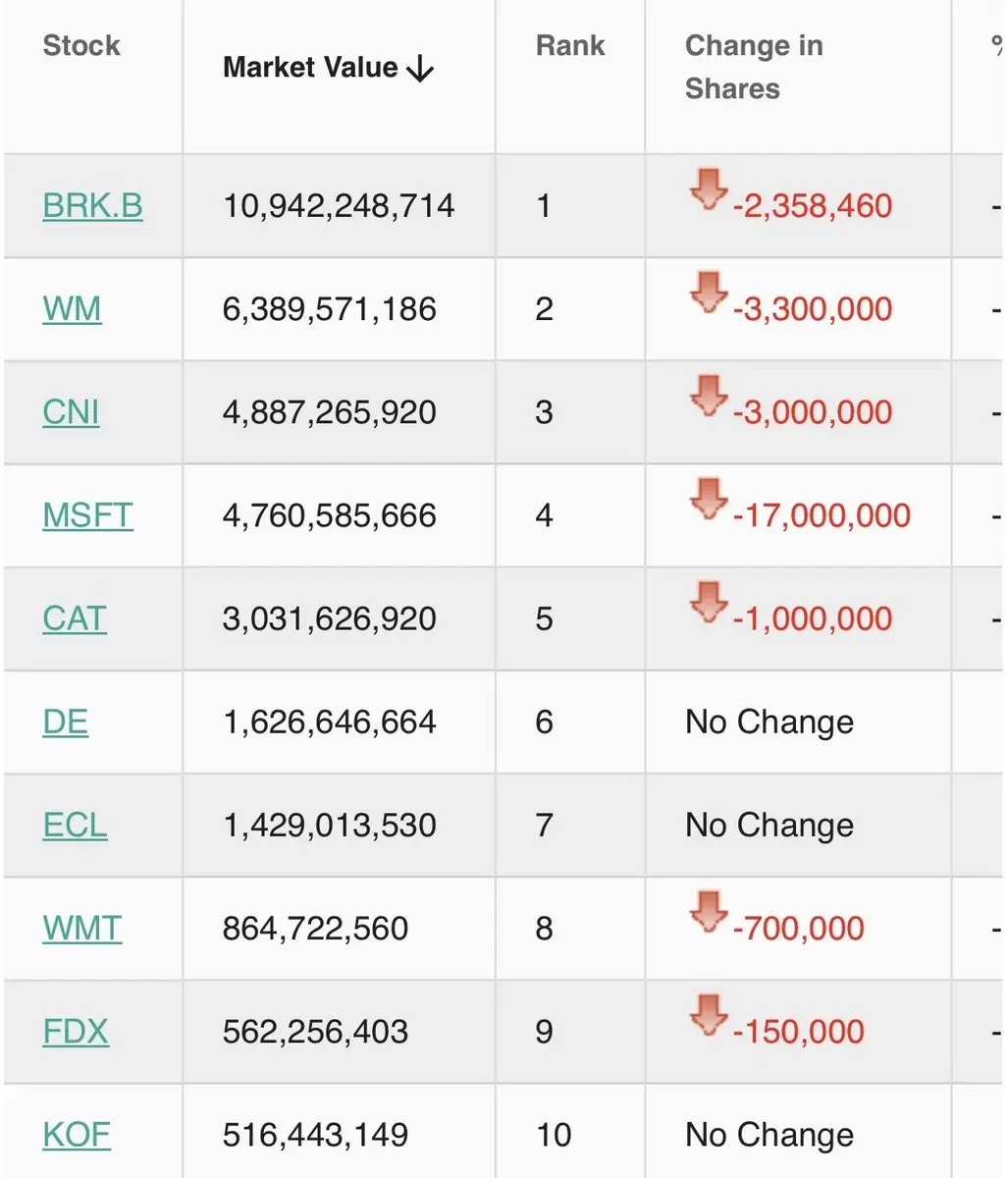
Task: Click red down arrow in WM row
Action: [708, 292]
